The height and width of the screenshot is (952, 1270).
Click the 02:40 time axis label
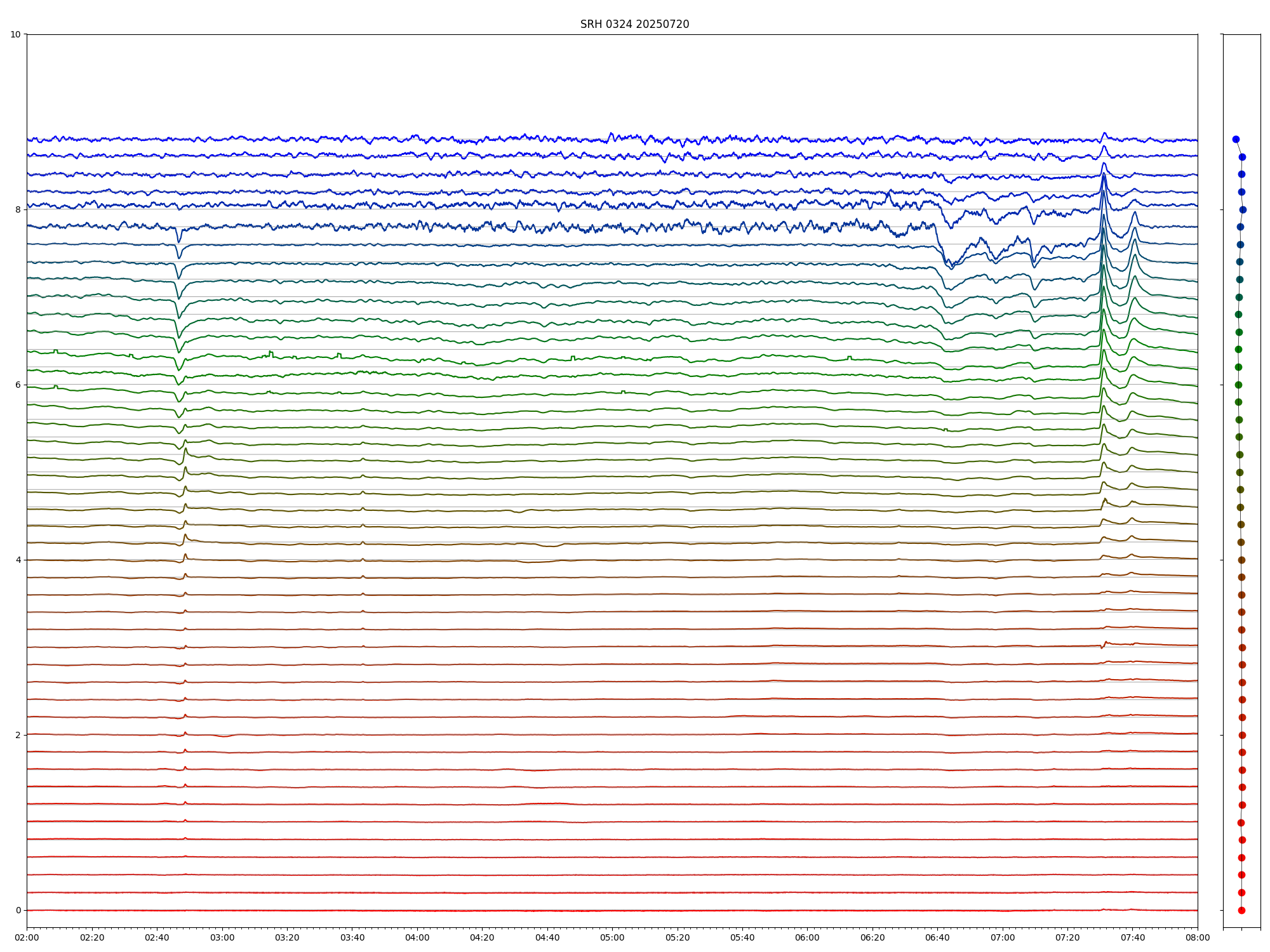pos(157,937)
